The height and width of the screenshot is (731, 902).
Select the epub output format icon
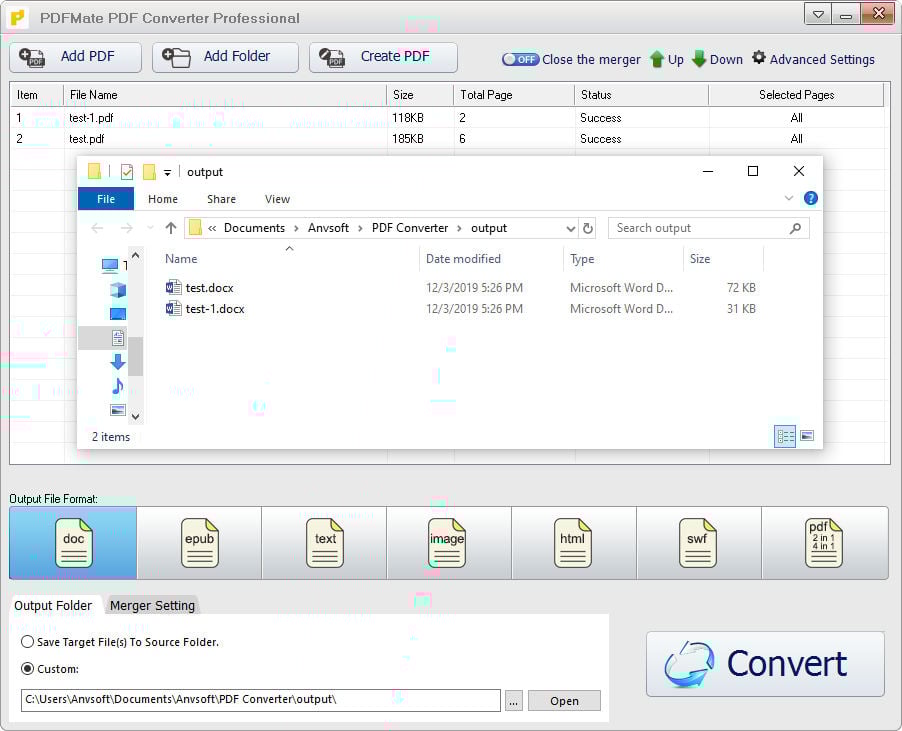pyautogui.click(x=199, y=543)
